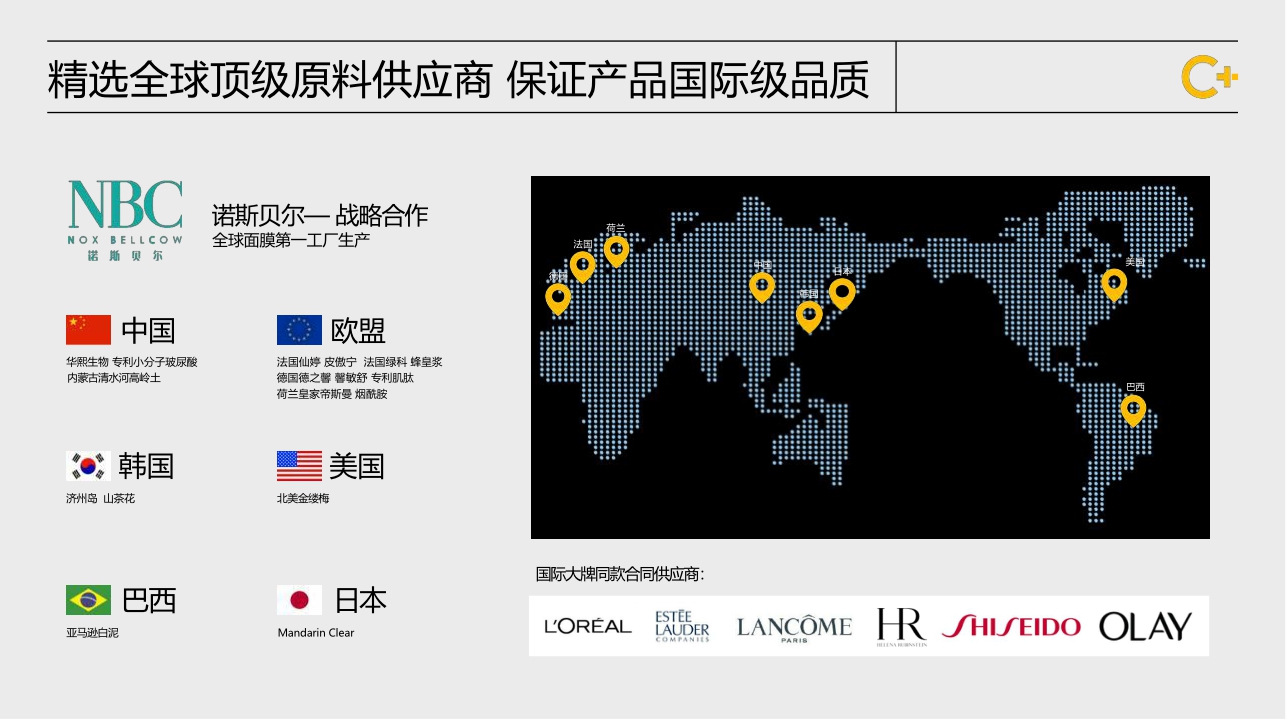Viewport: 1286px width, 719px height.
Task: Select the 美国 marker on the map
Action: tap(1113, 284)
